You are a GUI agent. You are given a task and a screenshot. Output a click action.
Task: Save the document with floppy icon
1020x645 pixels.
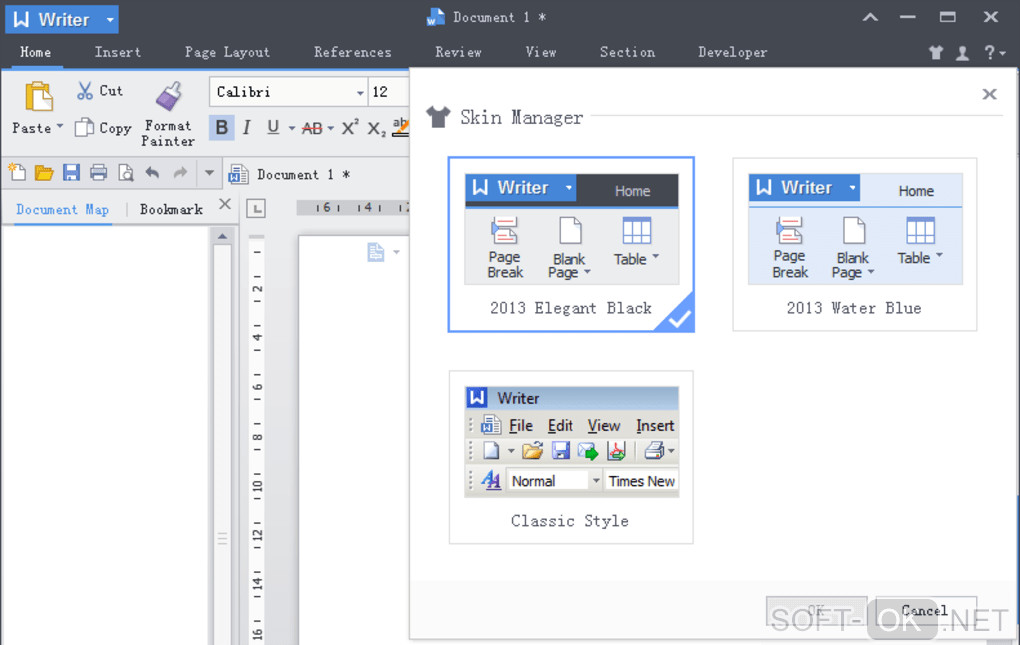71,172
